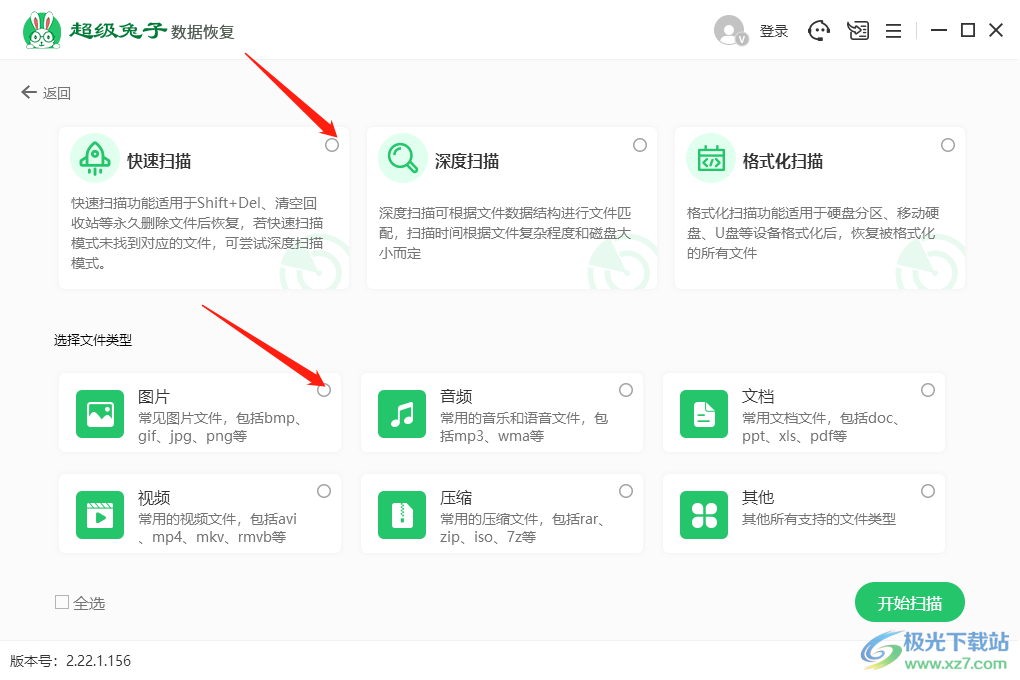Click the 选择文件类型 heading
Screen dimensions: 1020x680
pos(93,340)
